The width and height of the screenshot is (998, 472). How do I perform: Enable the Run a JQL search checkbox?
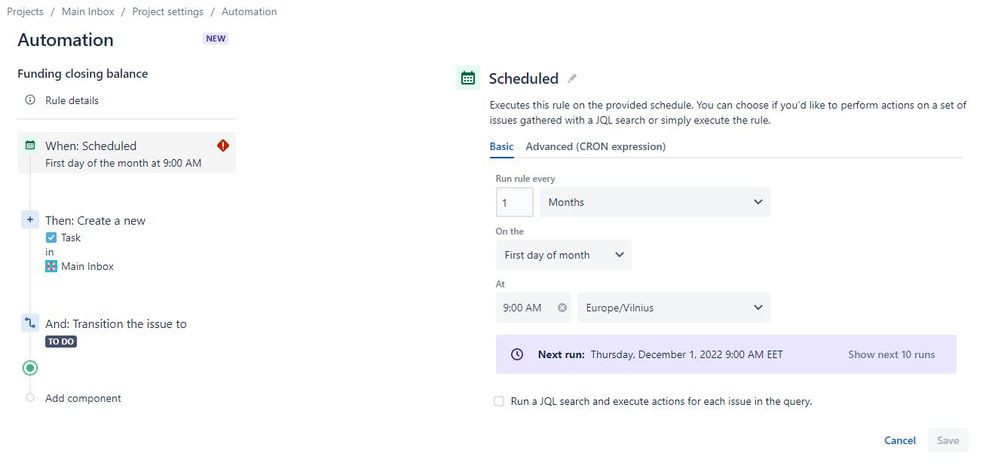click(499, 401)
